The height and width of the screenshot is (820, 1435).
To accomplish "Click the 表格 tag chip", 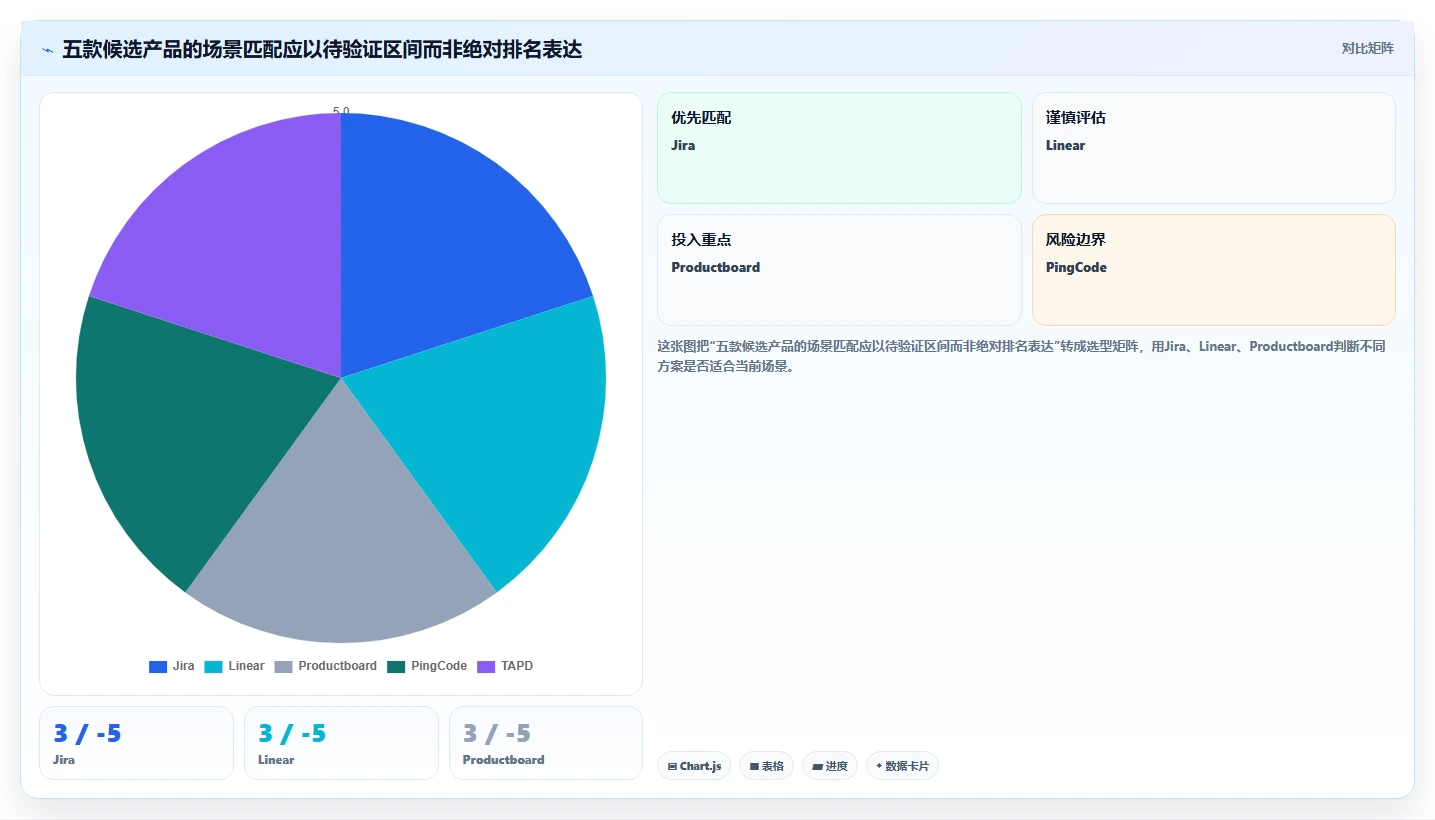I will click(x=767, y=766).
